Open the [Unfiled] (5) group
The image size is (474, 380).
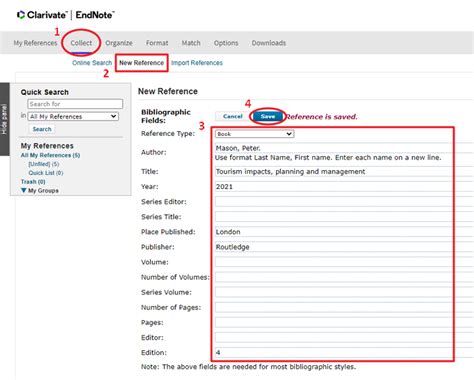[44, 164]
